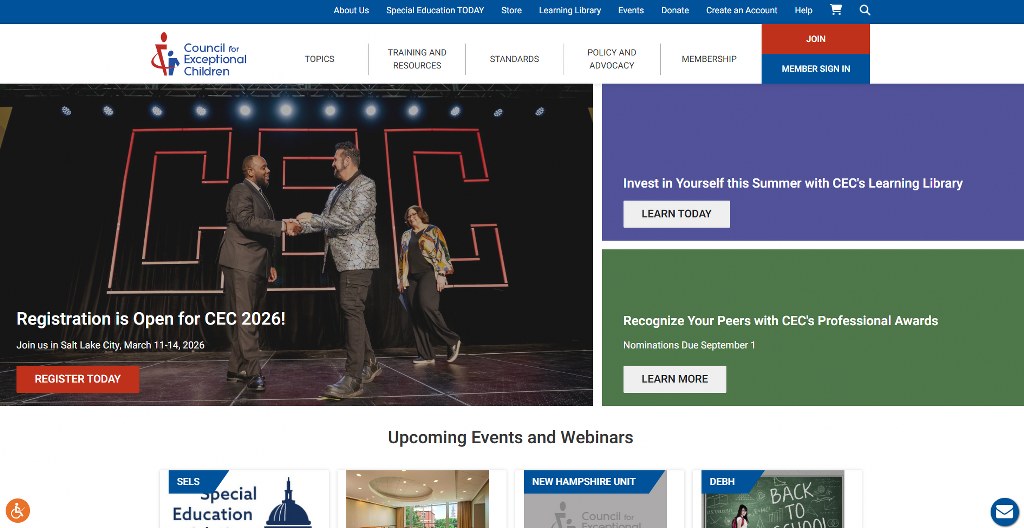The image size is (1024, 528).
Task: Click the NEW HAMPSHIRE UNIT tag label
Action: point(593,482)
